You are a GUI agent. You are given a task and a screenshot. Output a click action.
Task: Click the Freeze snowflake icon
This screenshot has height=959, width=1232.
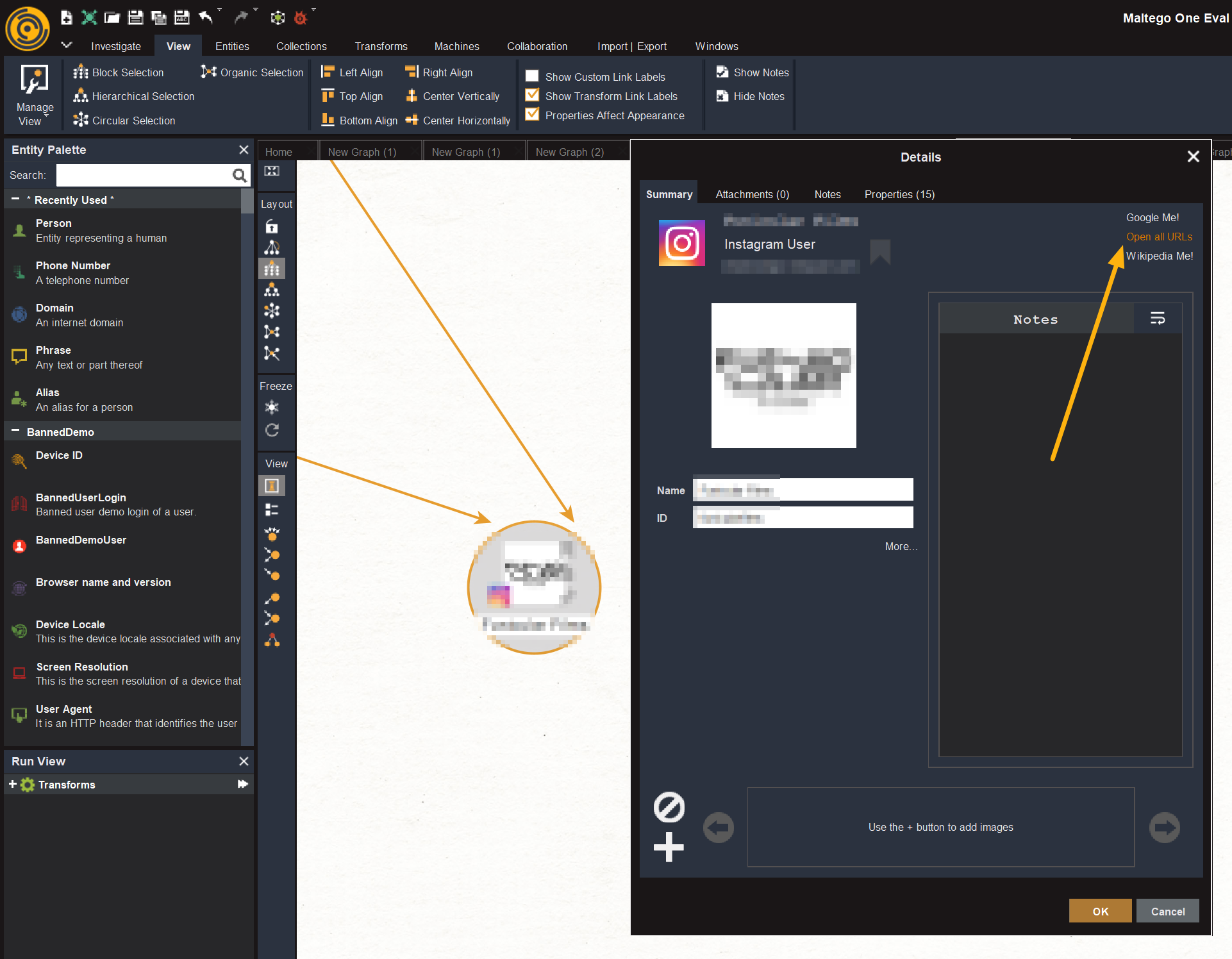tap(272, 407)
